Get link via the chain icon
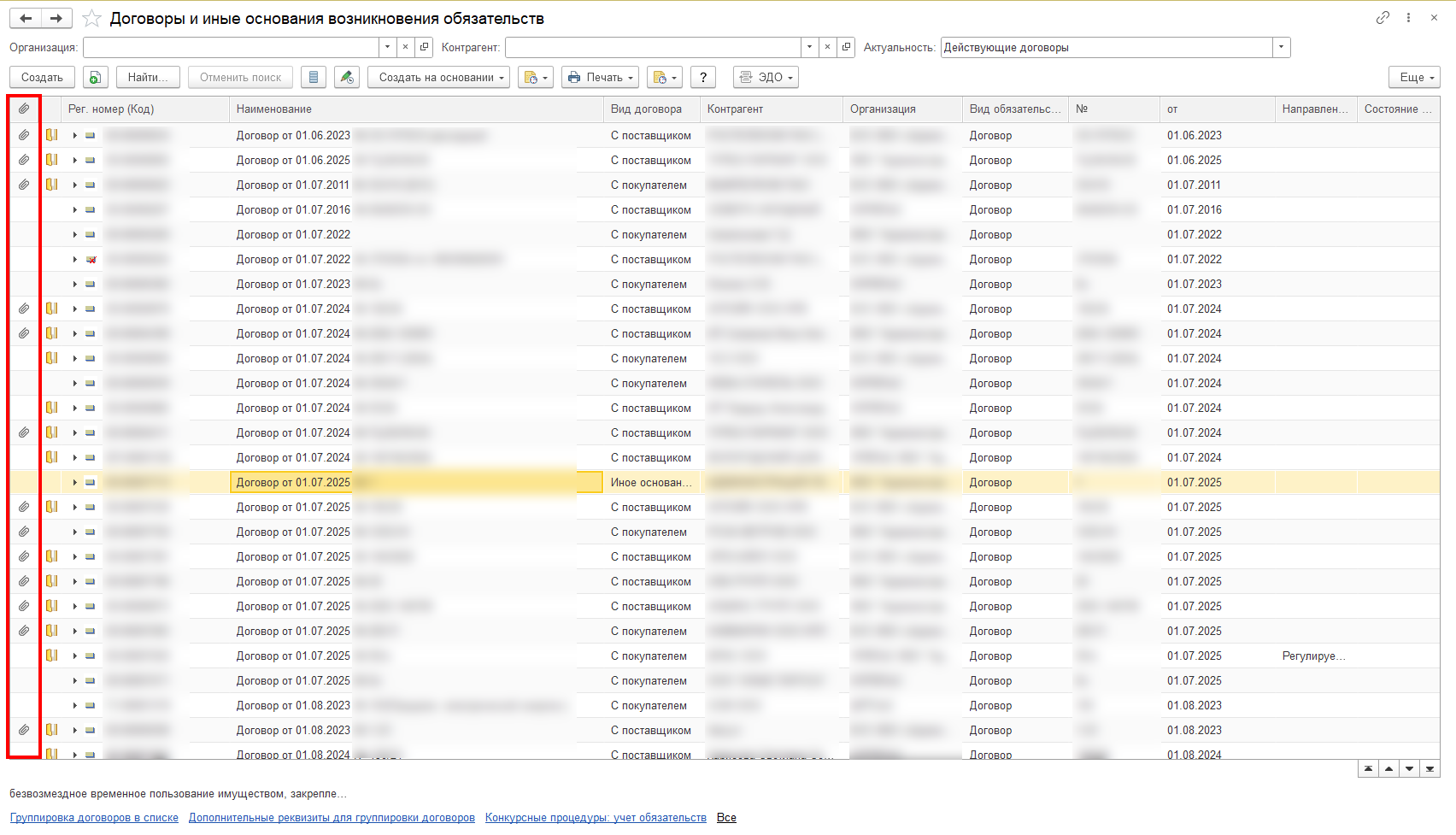 [x=1383, y=18]
